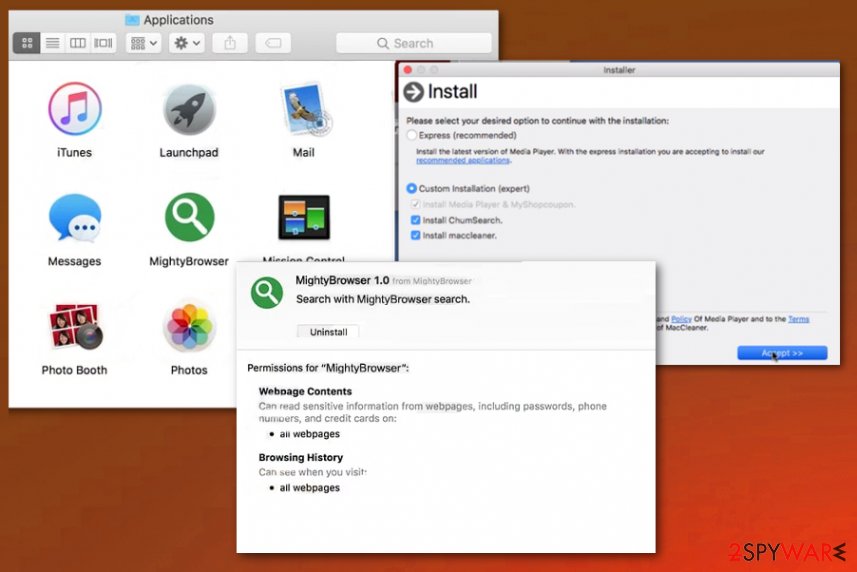Switch Finder to icon view
The width and height of the screenshot is (857, 572).
[x=27, y=43]
